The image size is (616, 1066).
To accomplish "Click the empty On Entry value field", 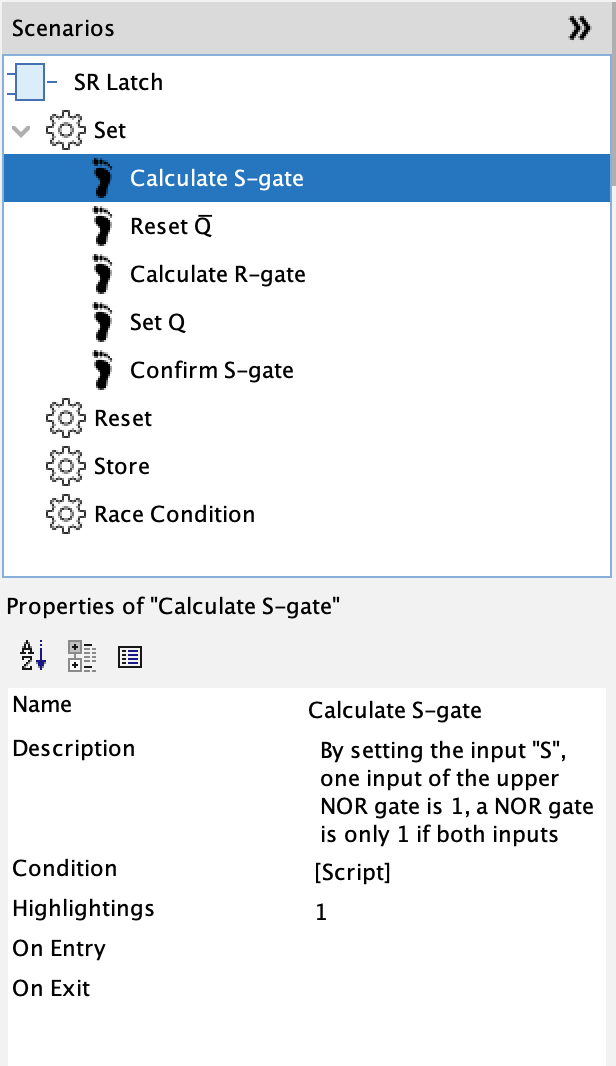I will (x=450, y=949).
